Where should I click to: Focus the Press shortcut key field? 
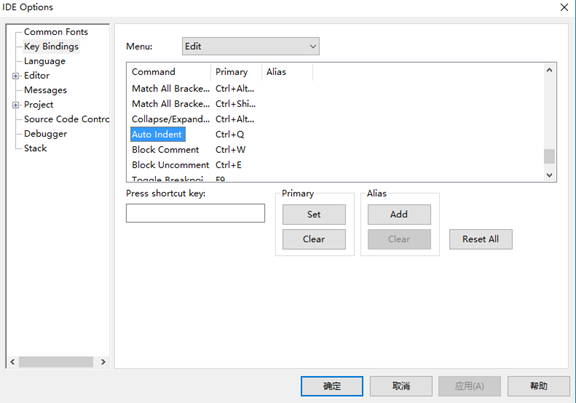pyautogui.click(x=195, y=213)
